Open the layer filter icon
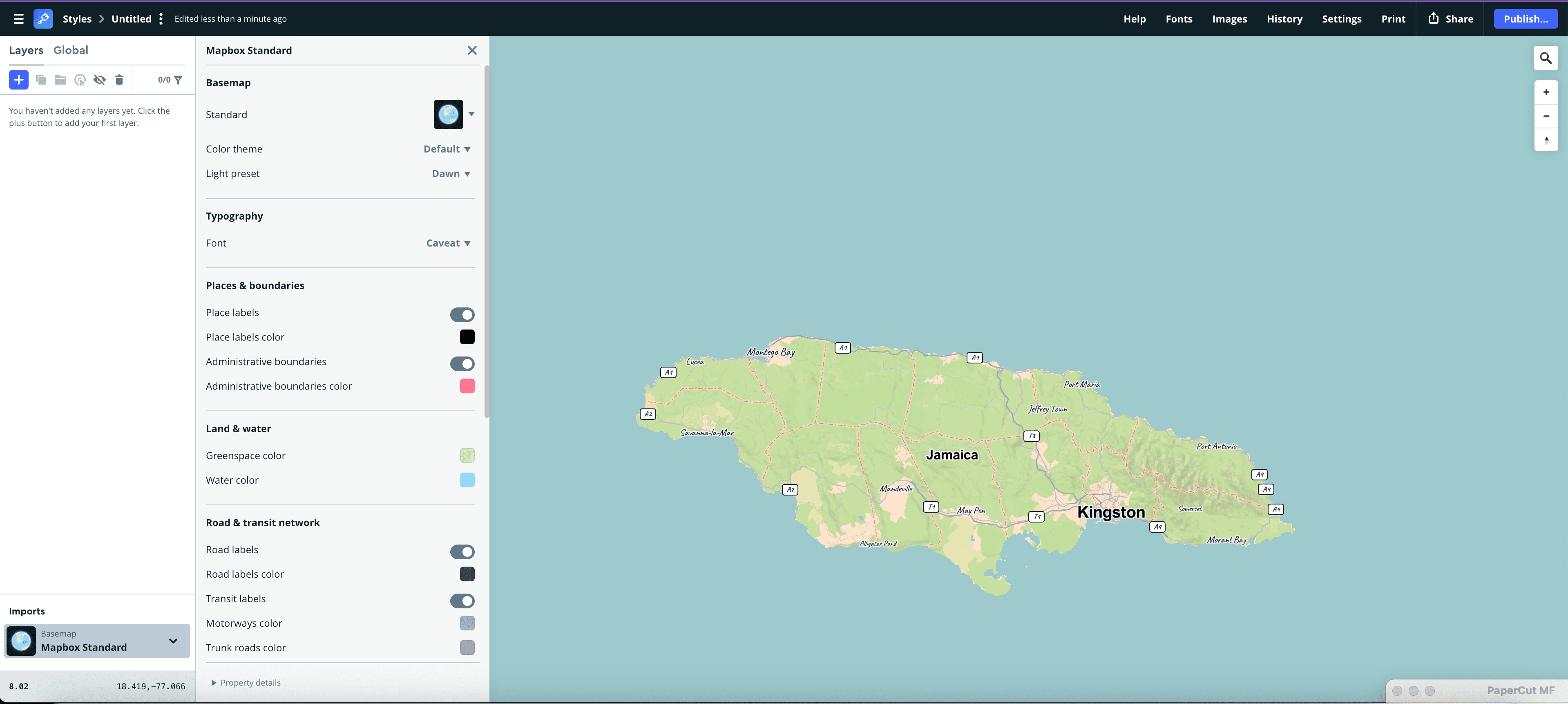This screenshot has height=704, width=1568. point(178,80)
